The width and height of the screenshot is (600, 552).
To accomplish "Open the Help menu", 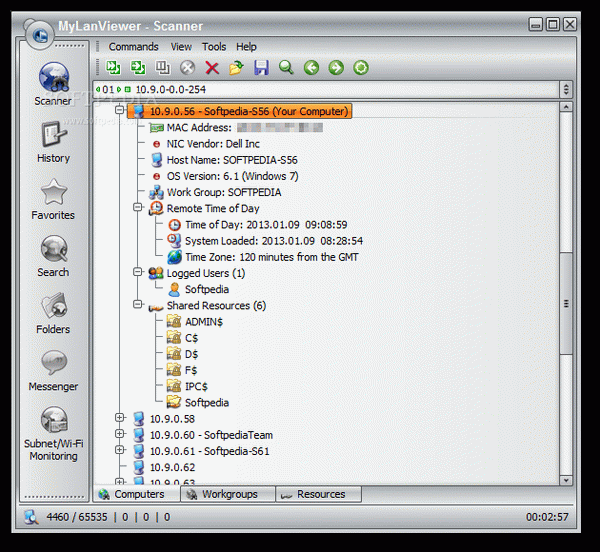I will [x=246, y=47].
